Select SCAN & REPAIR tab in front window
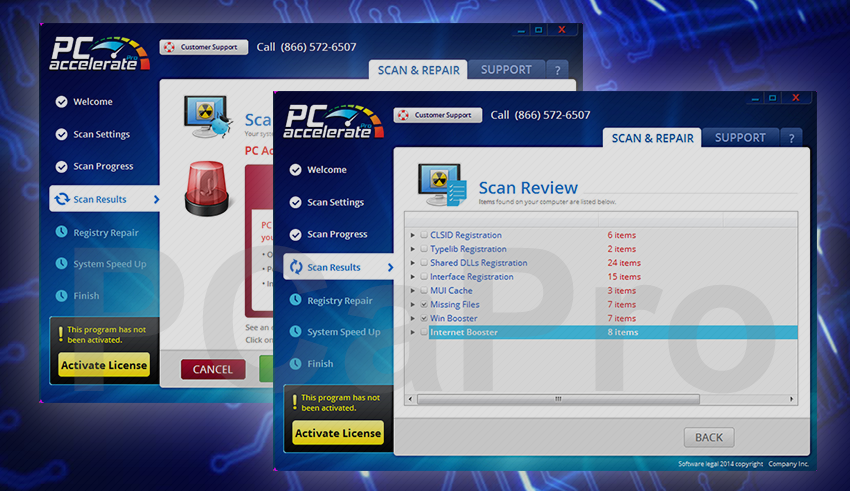 [652, 138]
